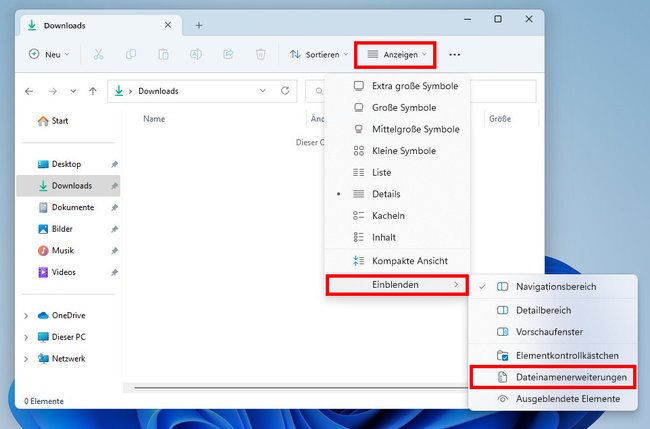650x429 pixels.
Task: Click OneDrive in navigation pane
Action: pyautogui.click(x=68, y=316)
